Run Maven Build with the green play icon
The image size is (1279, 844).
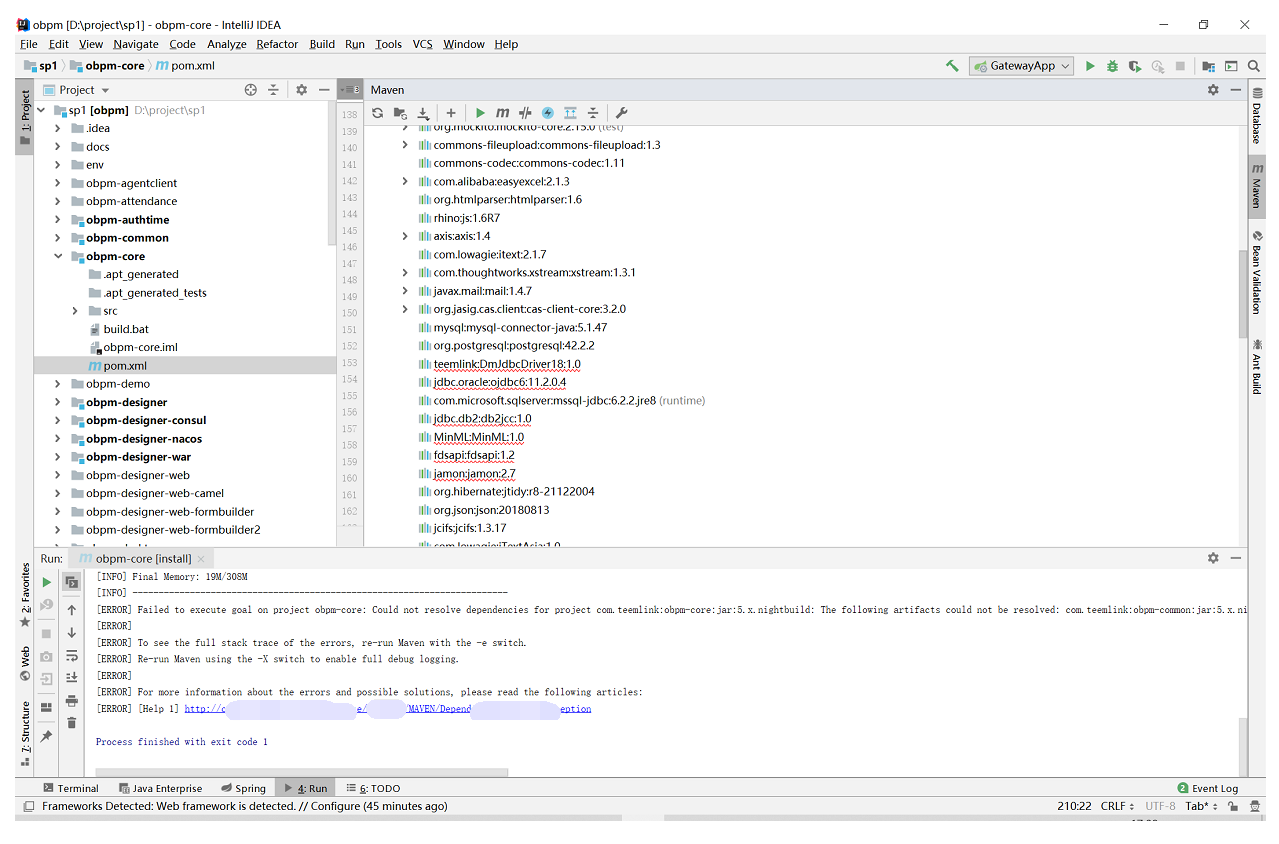(x=480, y=113)
